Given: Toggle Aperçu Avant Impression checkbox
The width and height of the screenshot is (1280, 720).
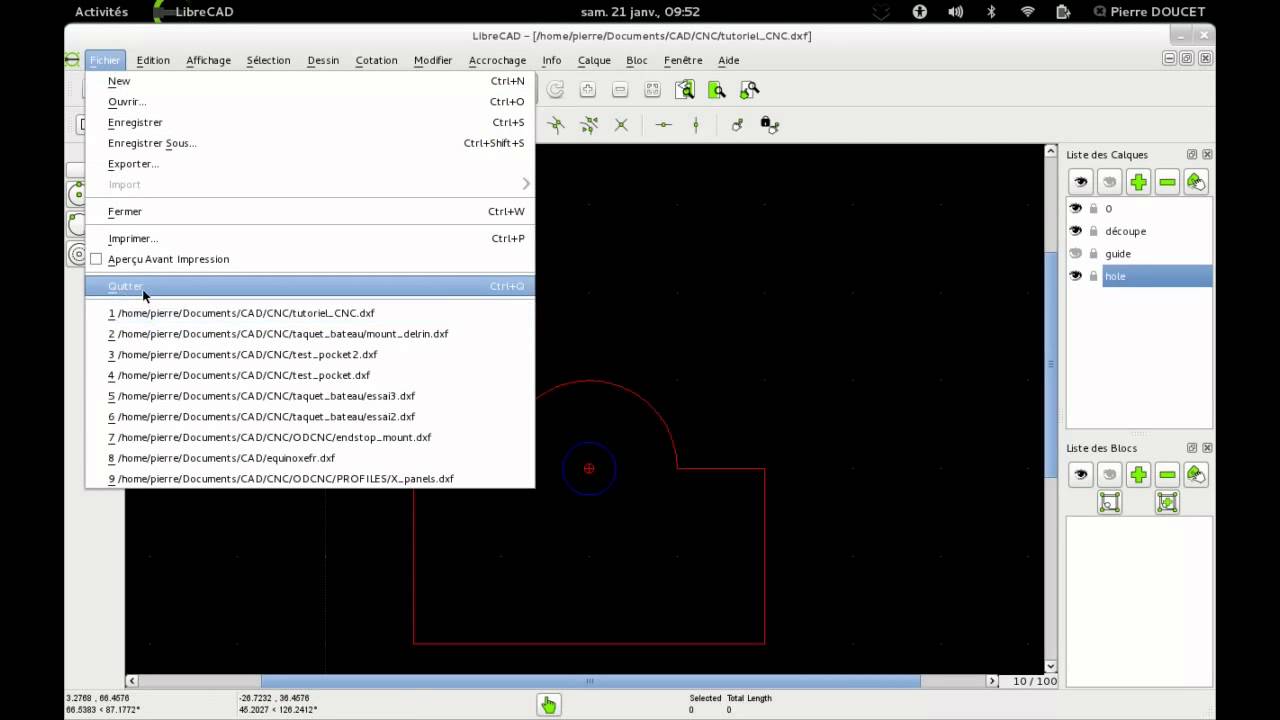Looking at the screenshot, I should click(96, 259).
